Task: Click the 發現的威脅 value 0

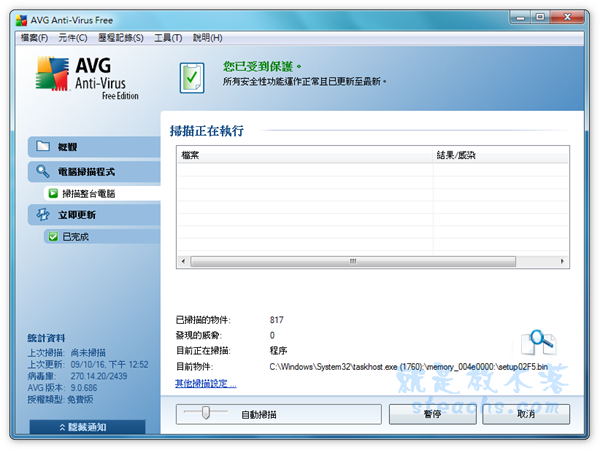Action: [272, 336]
